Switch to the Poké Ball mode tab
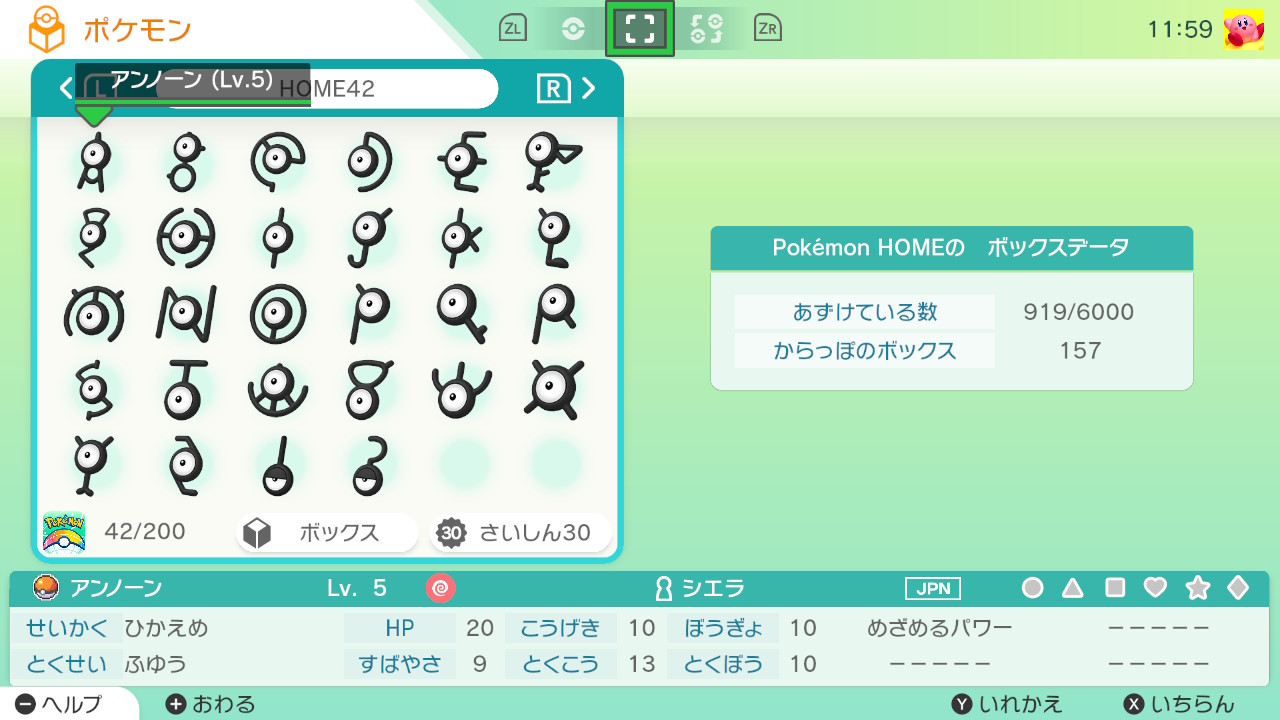 573,29
